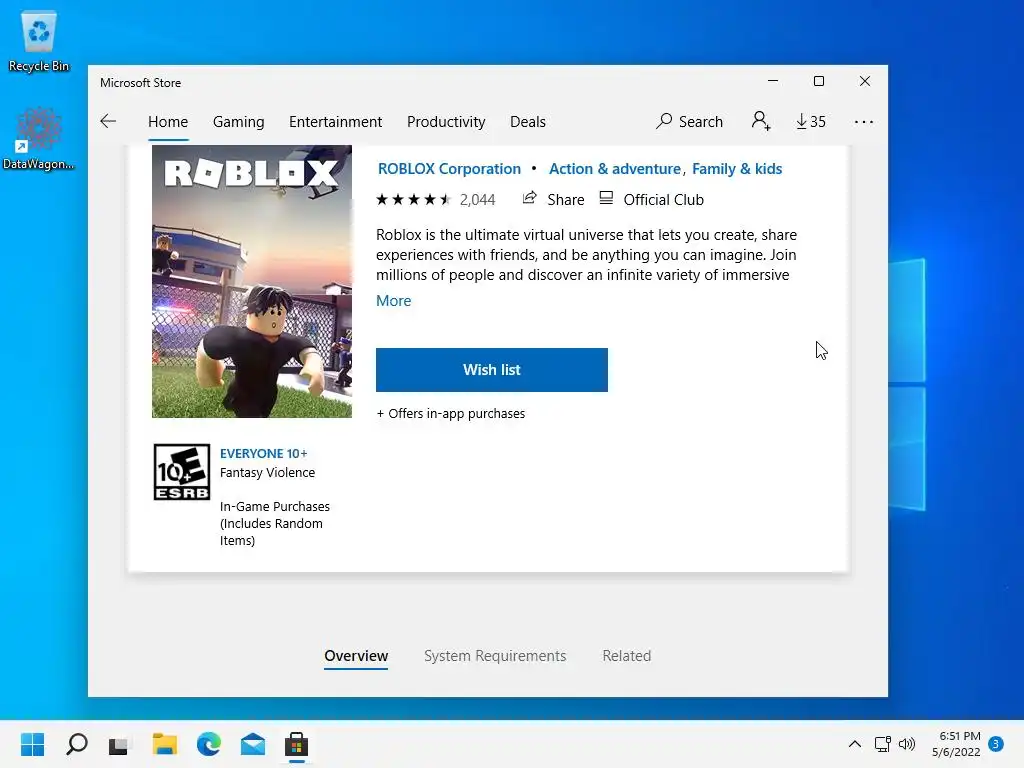The height and width of the screenshot is (768, 1024).
Task: Click the Offers in-app purchases note
Action: coord(451,414)
